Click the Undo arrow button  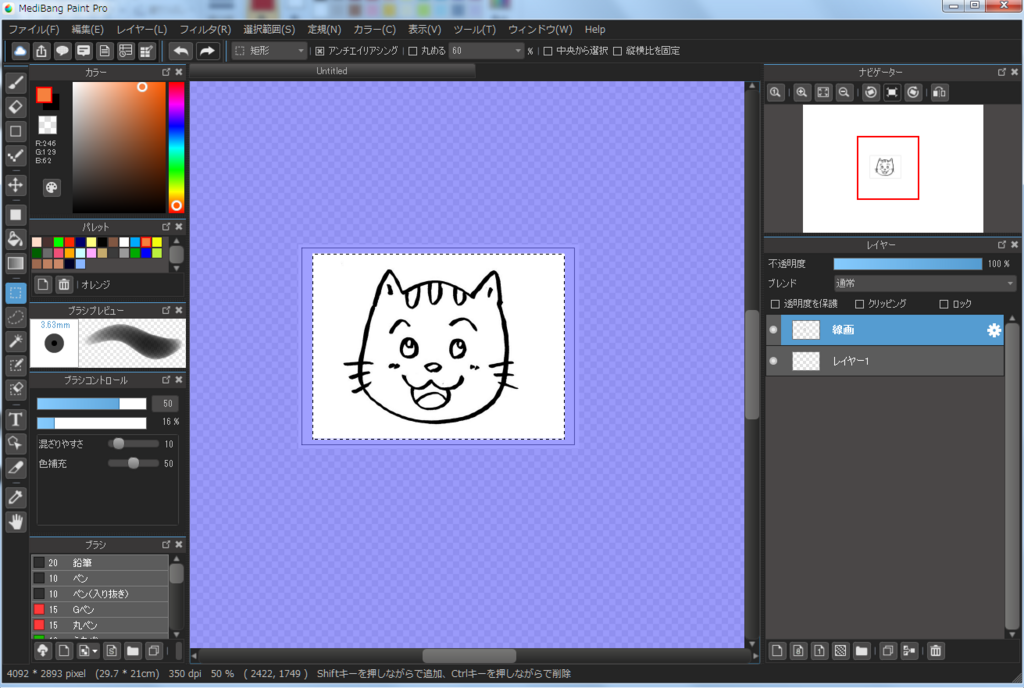click(181, 51)
